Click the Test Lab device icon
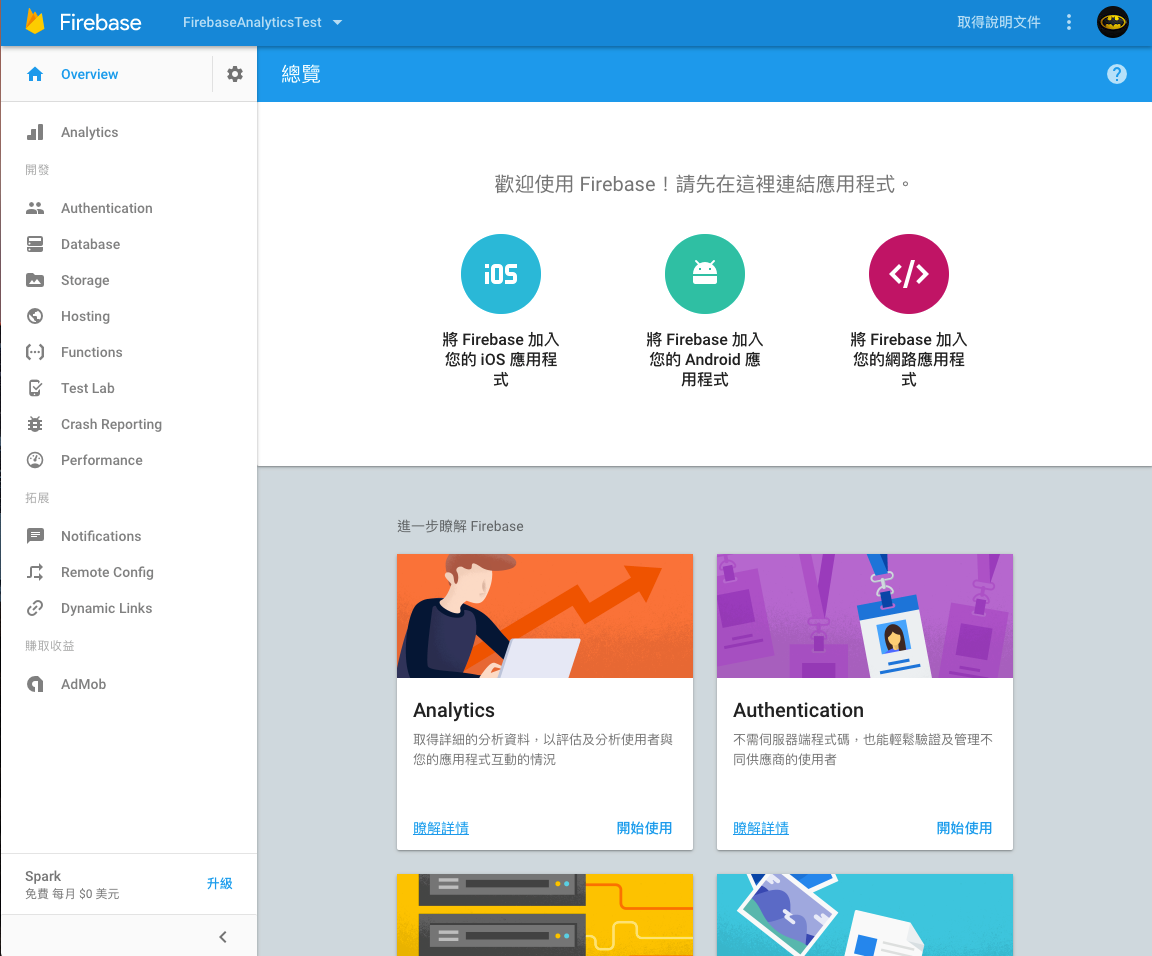Image resolution: width=1152 pixels, height=956 pixels. pos(35,388)
